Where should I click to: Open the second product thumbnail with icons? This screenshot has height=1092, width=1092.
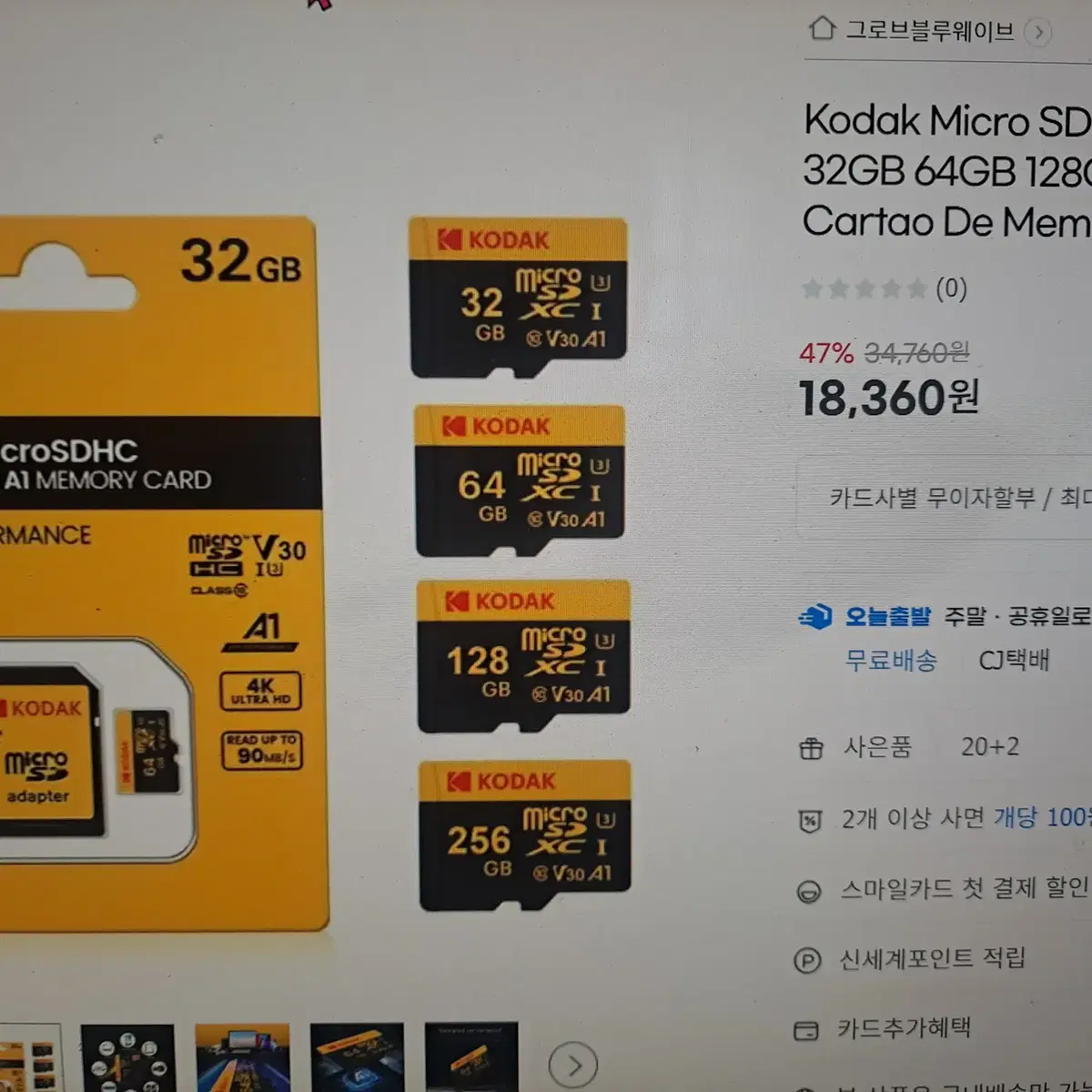(x=127, y=1058)
